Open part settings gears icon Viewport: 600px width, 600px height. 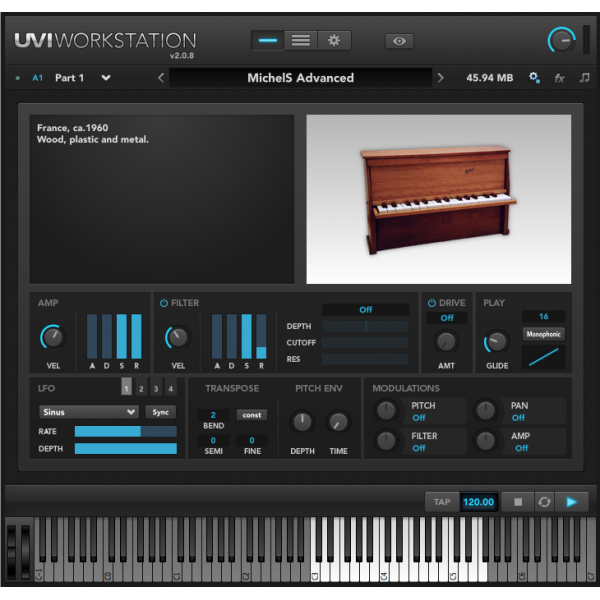click(534, 78)
